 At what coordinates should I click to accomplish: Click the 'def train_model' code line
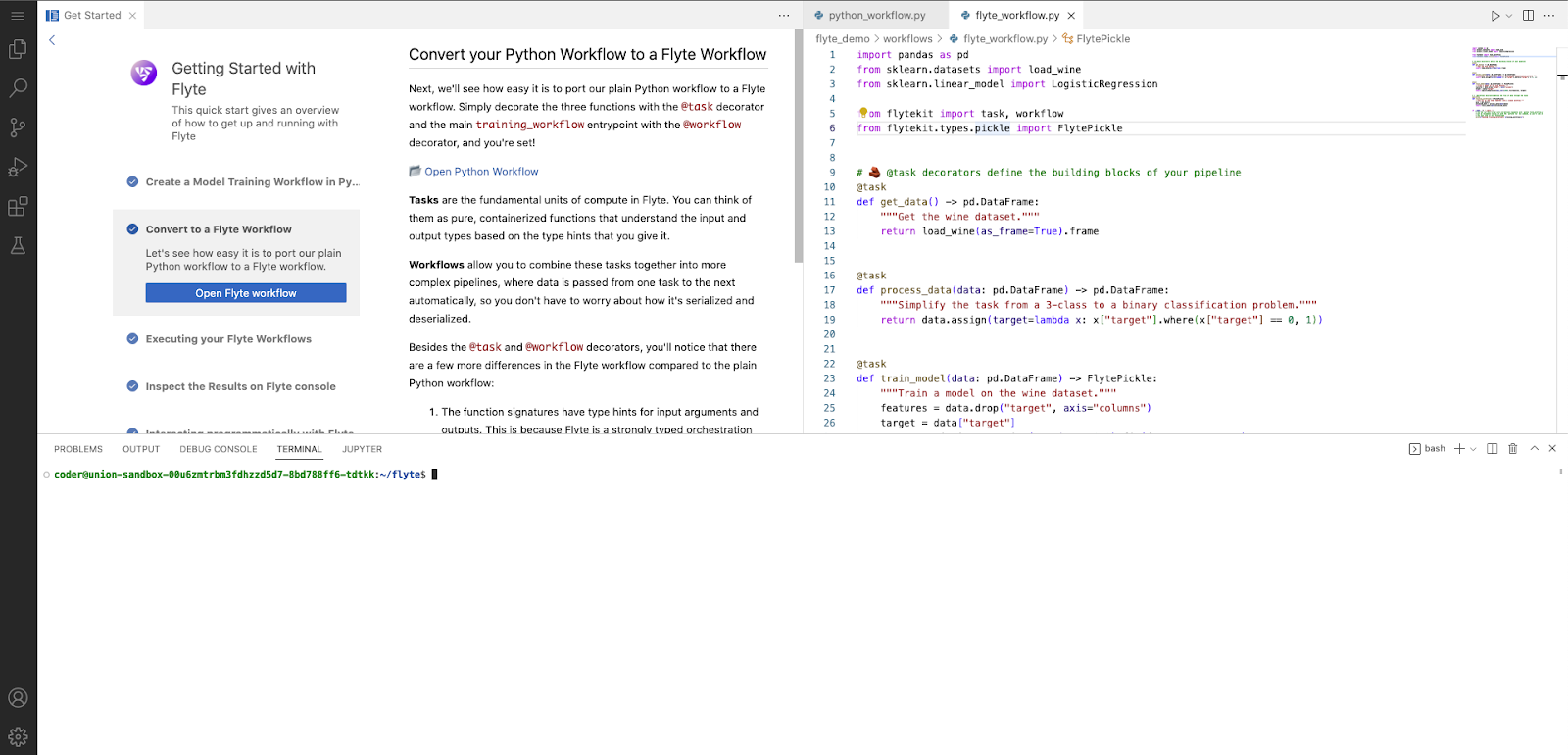point(1006,378)
